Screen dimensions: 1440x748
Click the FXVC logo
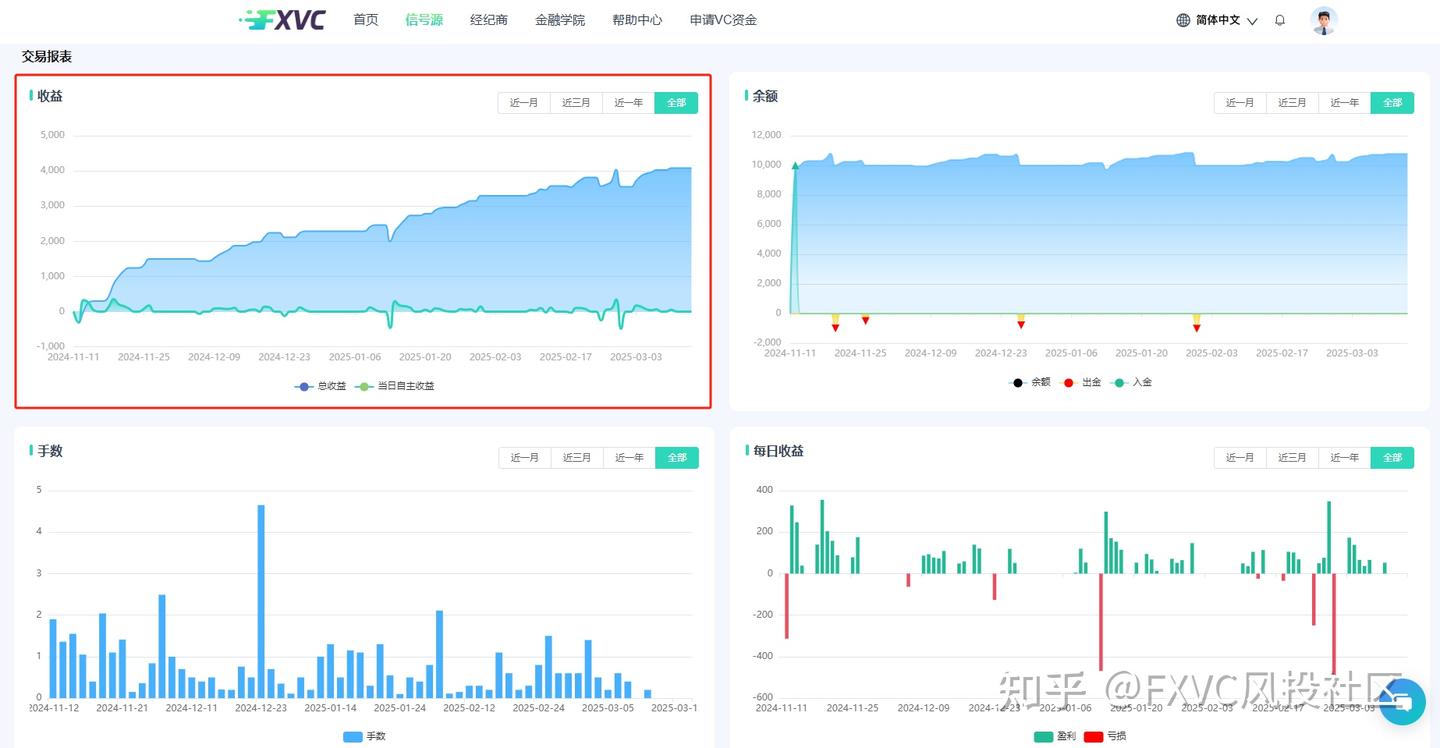283,20
